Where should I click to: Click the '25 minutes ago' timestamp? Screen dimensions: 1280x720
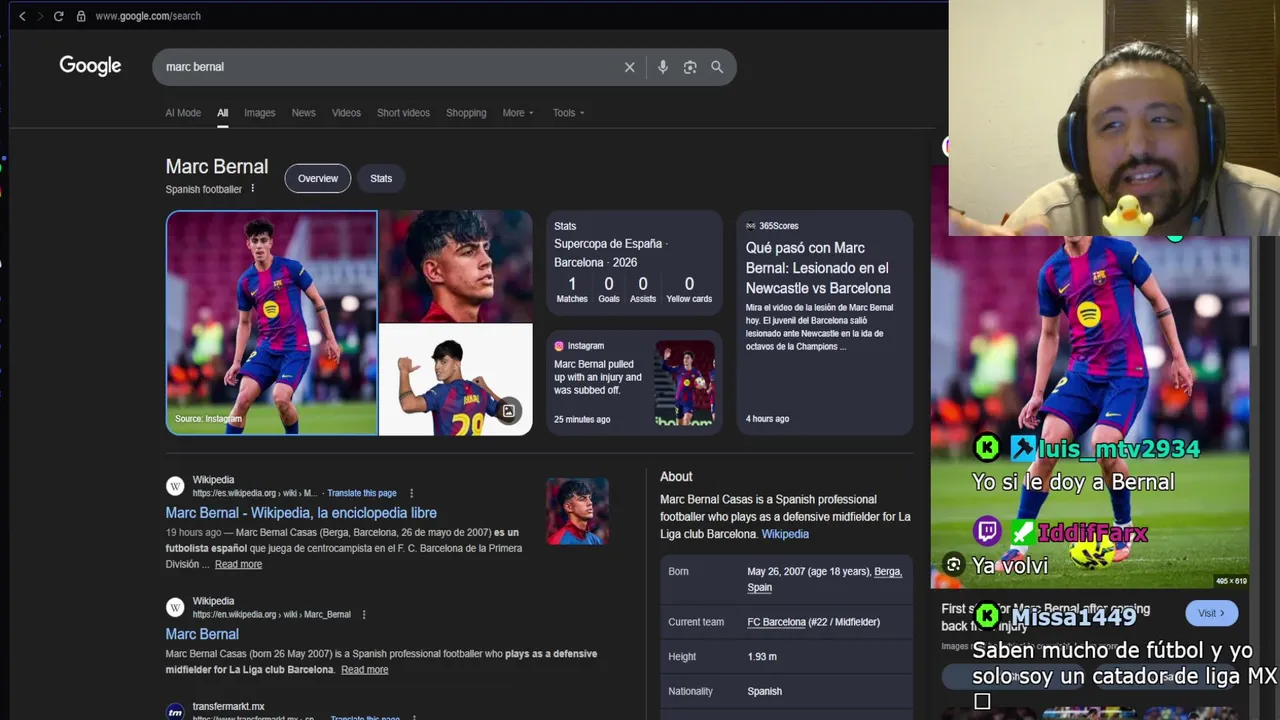click(x=582, y=419)
